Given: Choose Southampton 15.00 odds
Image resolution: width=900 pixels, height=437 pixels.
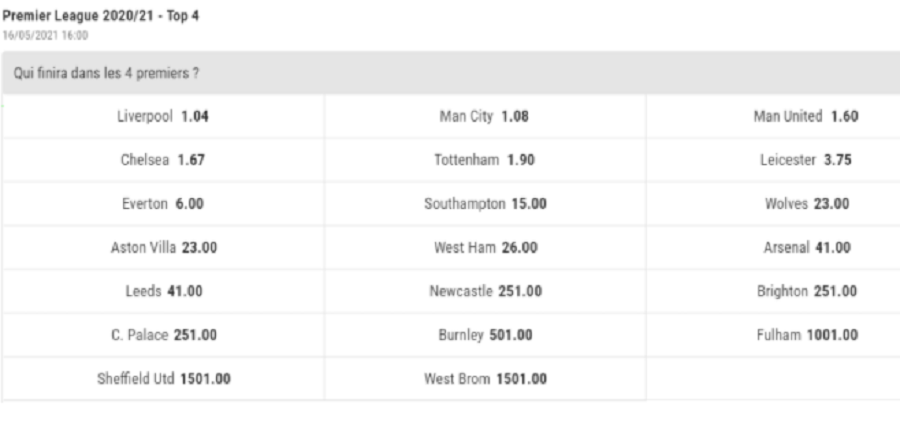Looking at the screenshot, I should point(485,203).
